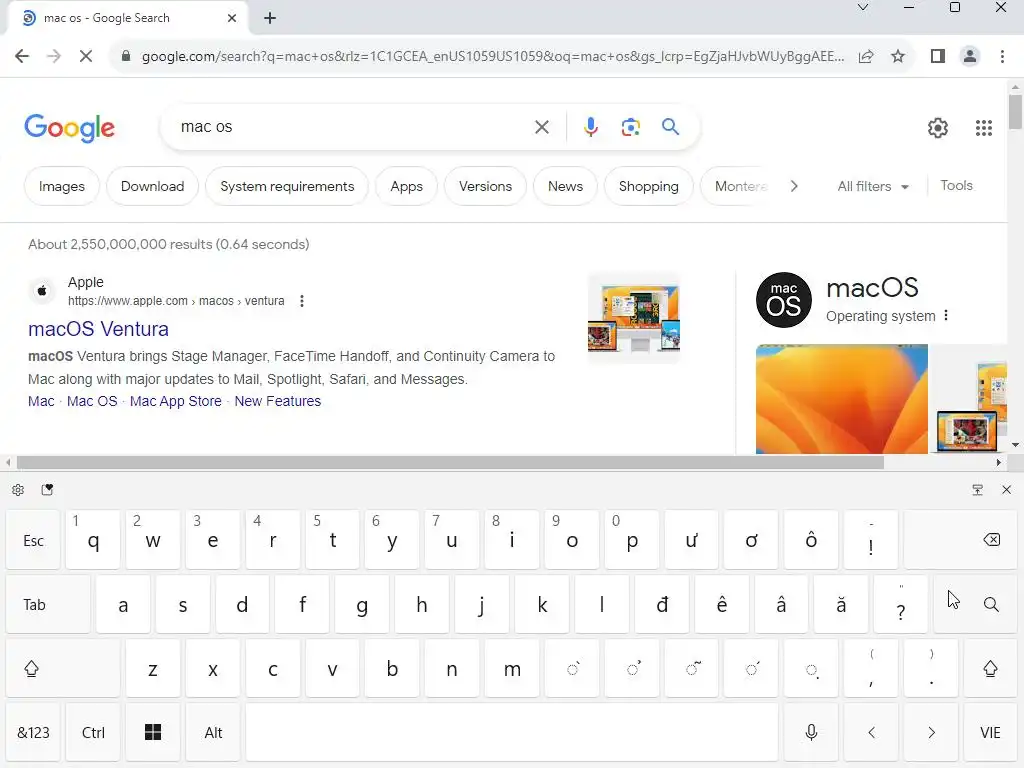
Task: Open the touch keyboard settings gear
Action: 18,490
